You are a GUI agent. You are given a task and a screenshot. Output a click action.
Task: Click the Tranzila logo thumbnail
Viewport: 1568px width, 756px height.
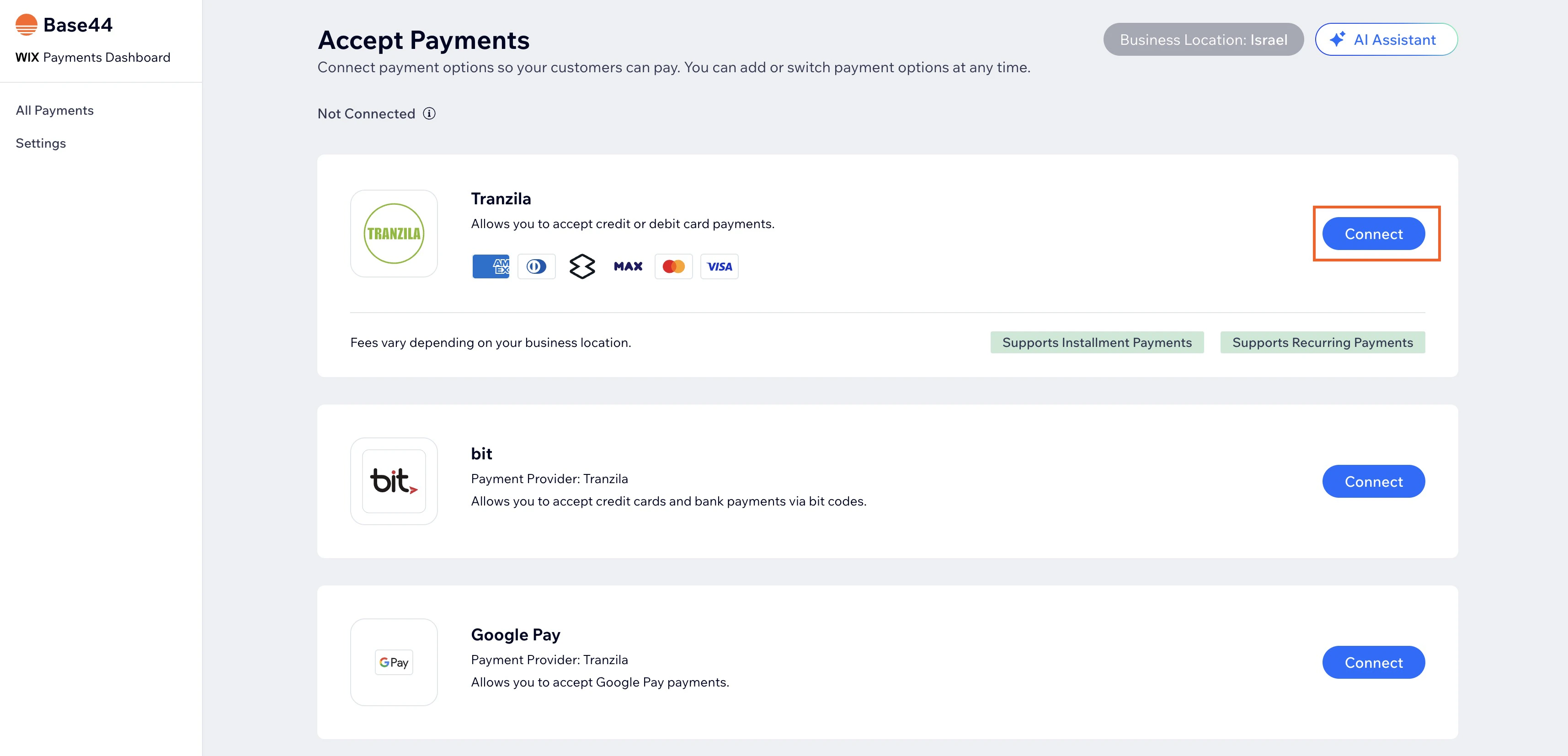click(x=394, y=234)
